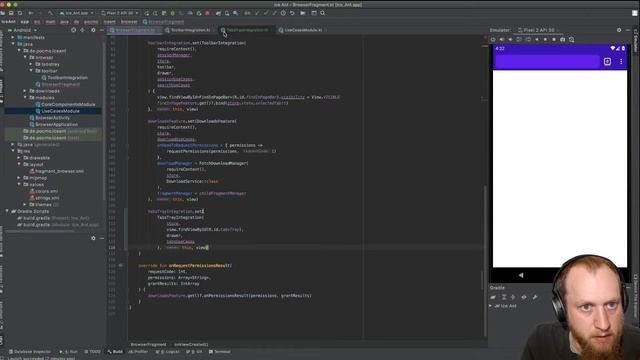Expand the mipmap resource folder

pyautogui.click(x=19, y=178)
